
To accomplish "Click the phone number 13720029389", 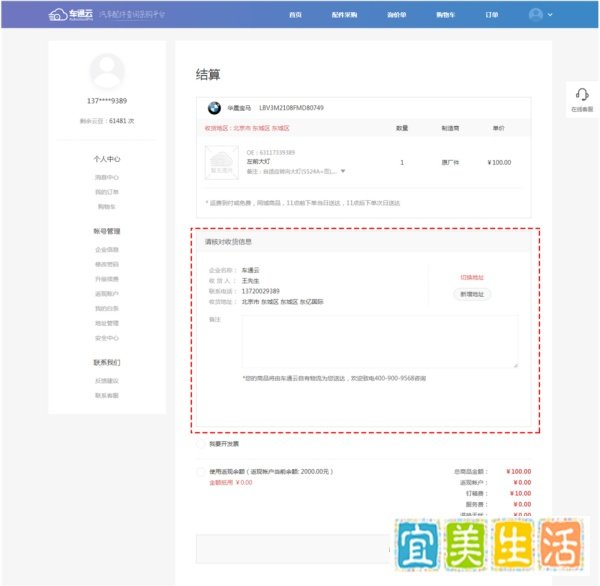I will (x=261, y=291).
